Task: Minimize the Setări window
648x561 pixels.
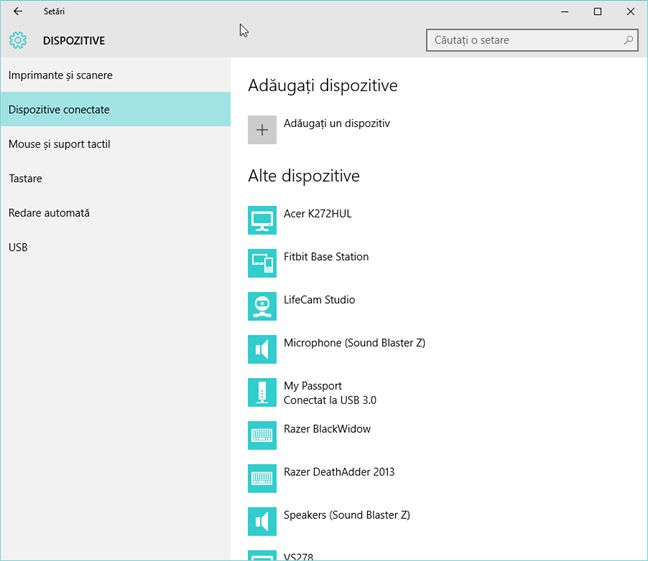Action: [x=565, y=12]
